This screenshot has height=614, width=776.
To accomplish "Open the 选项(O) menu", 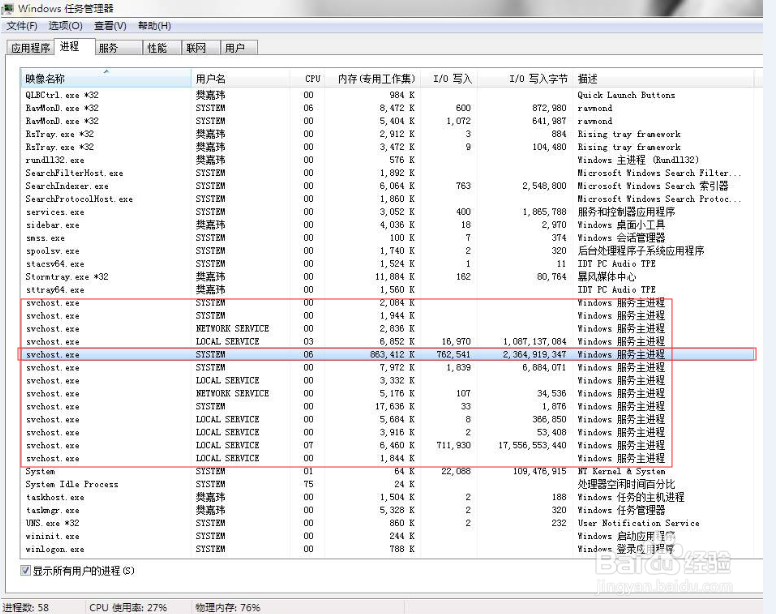I will 65,26.
